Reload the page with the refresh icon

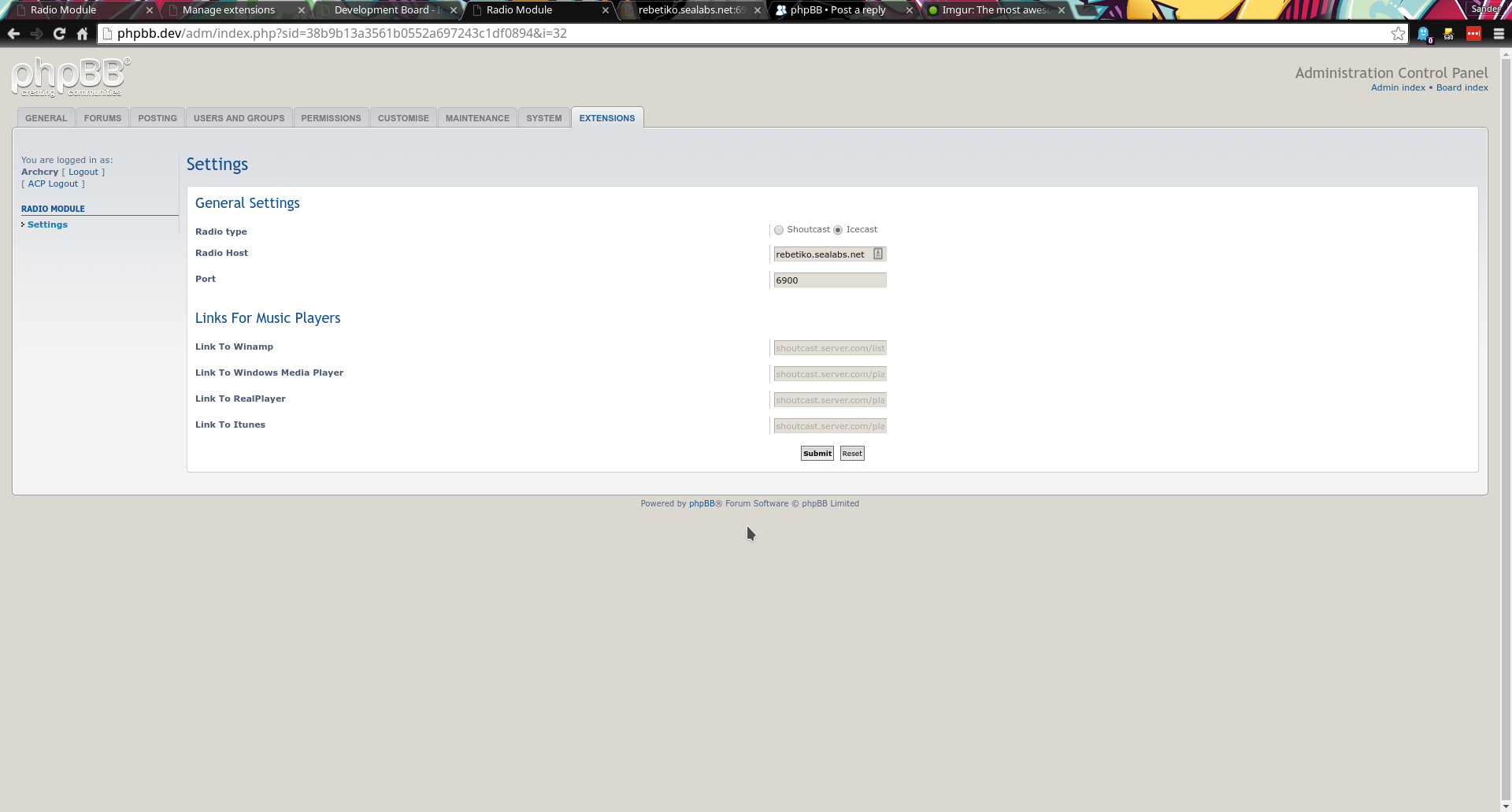pyautogui.click(x=59, y=33)
